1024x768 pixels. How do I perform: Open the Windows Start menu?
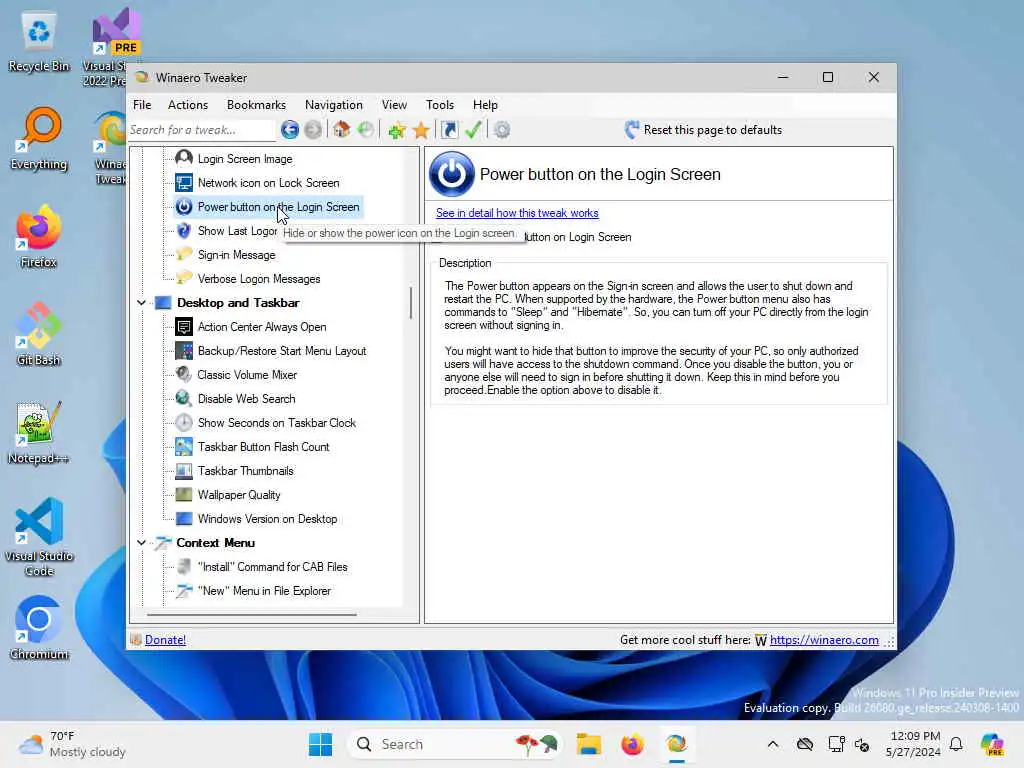[x=320, y=744]
